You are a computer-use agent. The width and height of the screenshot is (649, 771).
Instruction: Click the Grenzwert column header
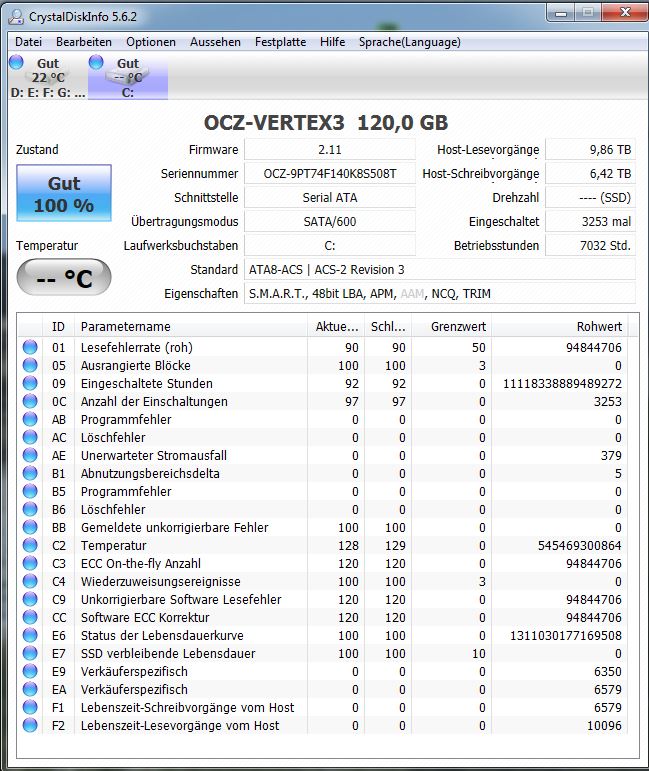point(451,326)
